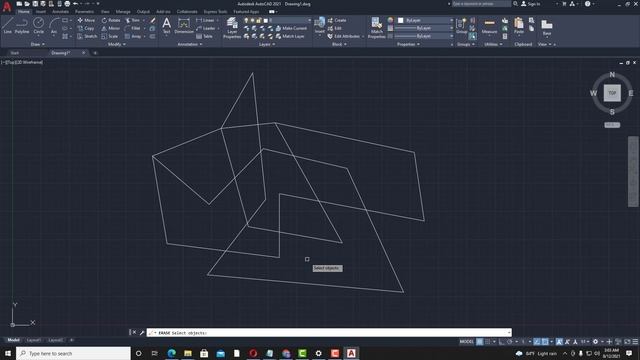The height and width of the screenshot is (360, 640).
Task: Toggle 2D object snap in status bar
Action: 545,342
